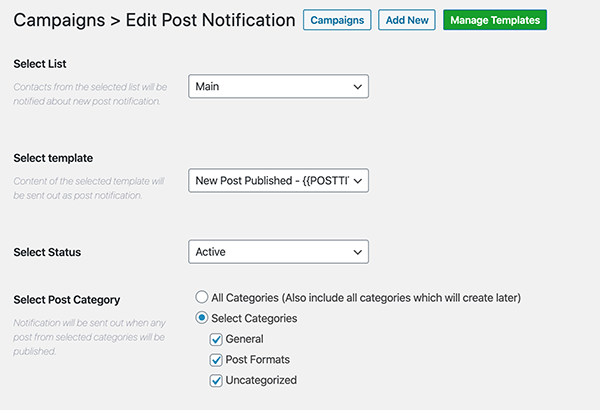The height and width of the screenshot is (410, 600).
Task: Click the 'Select Post Category' field label
Action: 65,300
